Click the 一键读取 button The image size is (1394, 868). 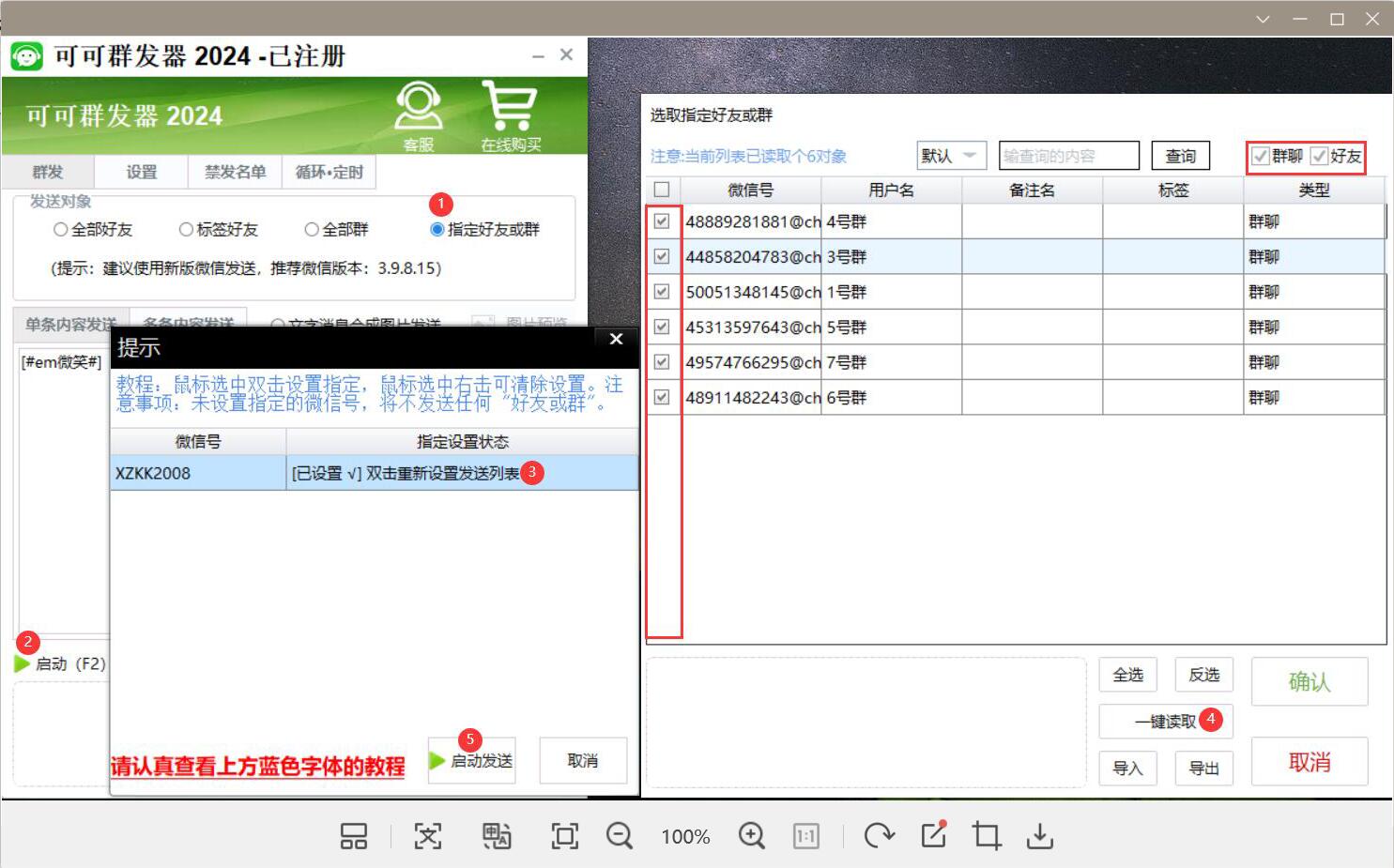[x=1166, y=722]
